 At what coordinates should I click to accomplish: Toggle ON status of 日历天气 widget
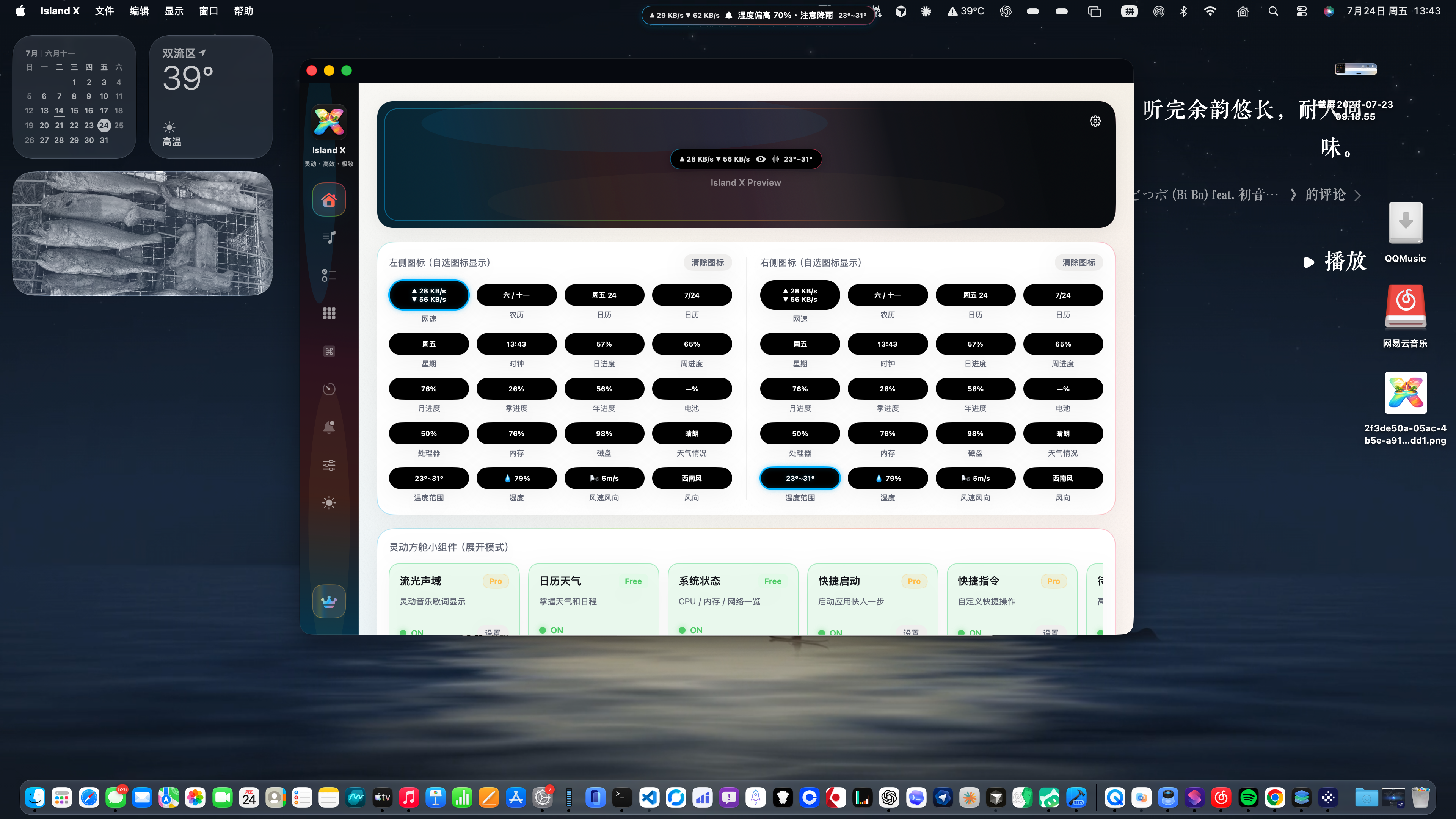click(551, 630)
